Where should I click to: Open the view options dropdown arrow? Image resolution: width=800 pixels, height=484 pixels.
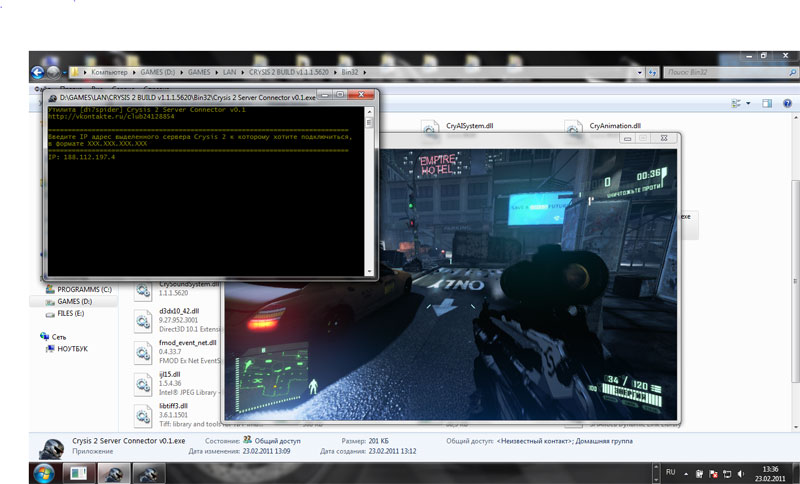pyautogui.click(x=748, y=104)
